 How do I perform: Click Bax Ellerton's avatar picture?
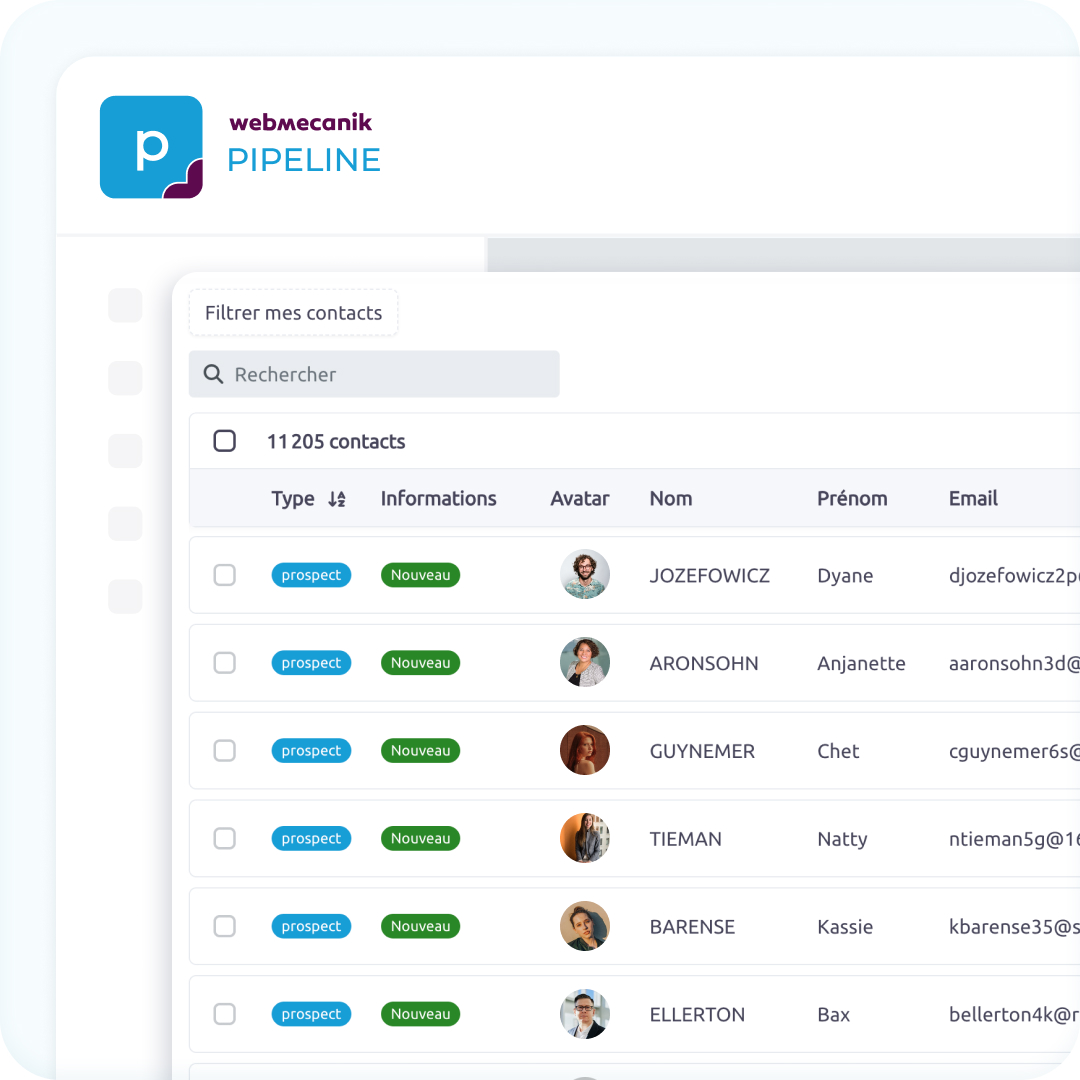[x=585, y=1014]
